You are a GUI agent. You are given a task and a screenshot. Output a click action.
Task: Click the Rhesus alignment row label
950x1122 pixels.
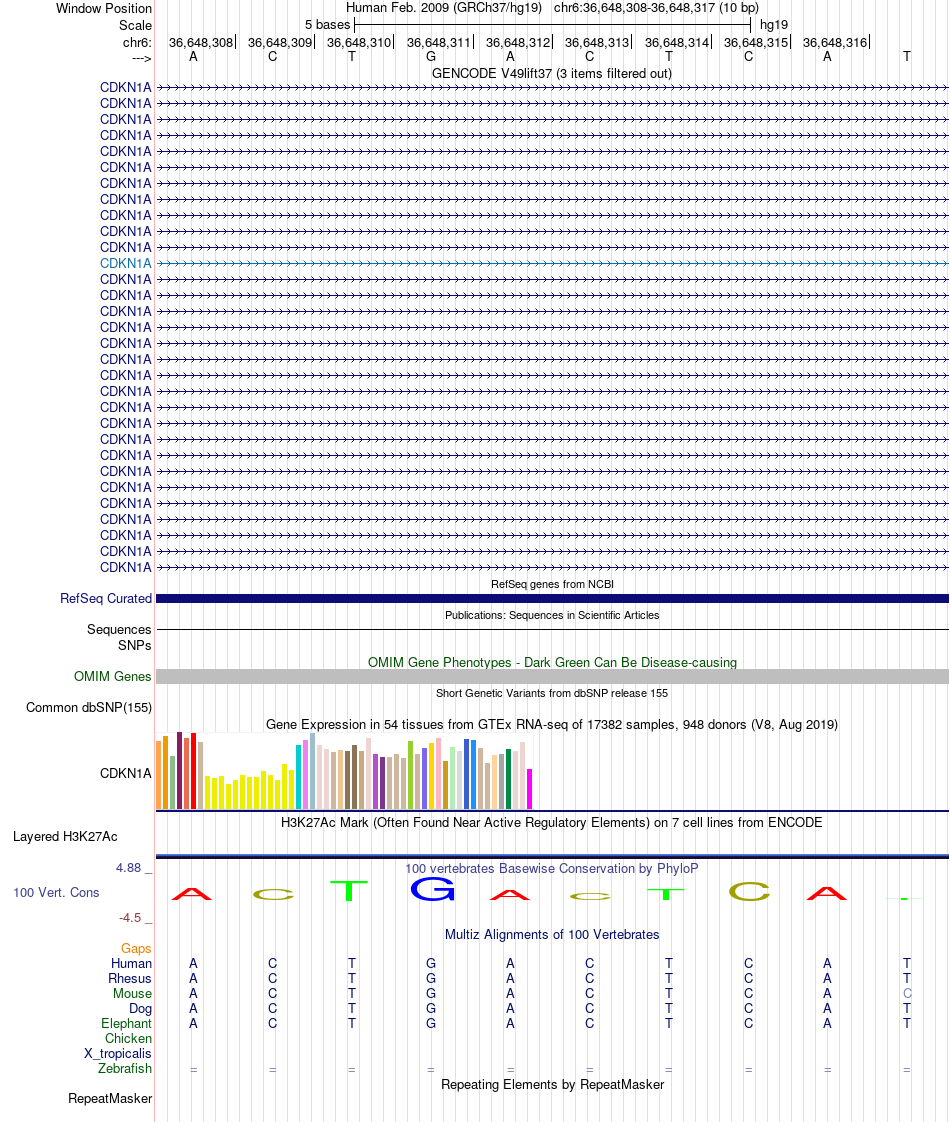[x=129, y=978]
